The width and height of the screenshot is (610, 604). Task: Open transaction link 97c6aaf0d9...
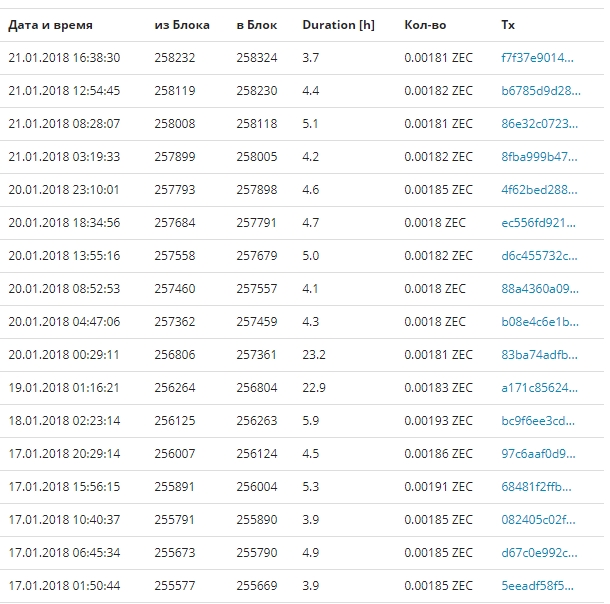pos(538,454)
